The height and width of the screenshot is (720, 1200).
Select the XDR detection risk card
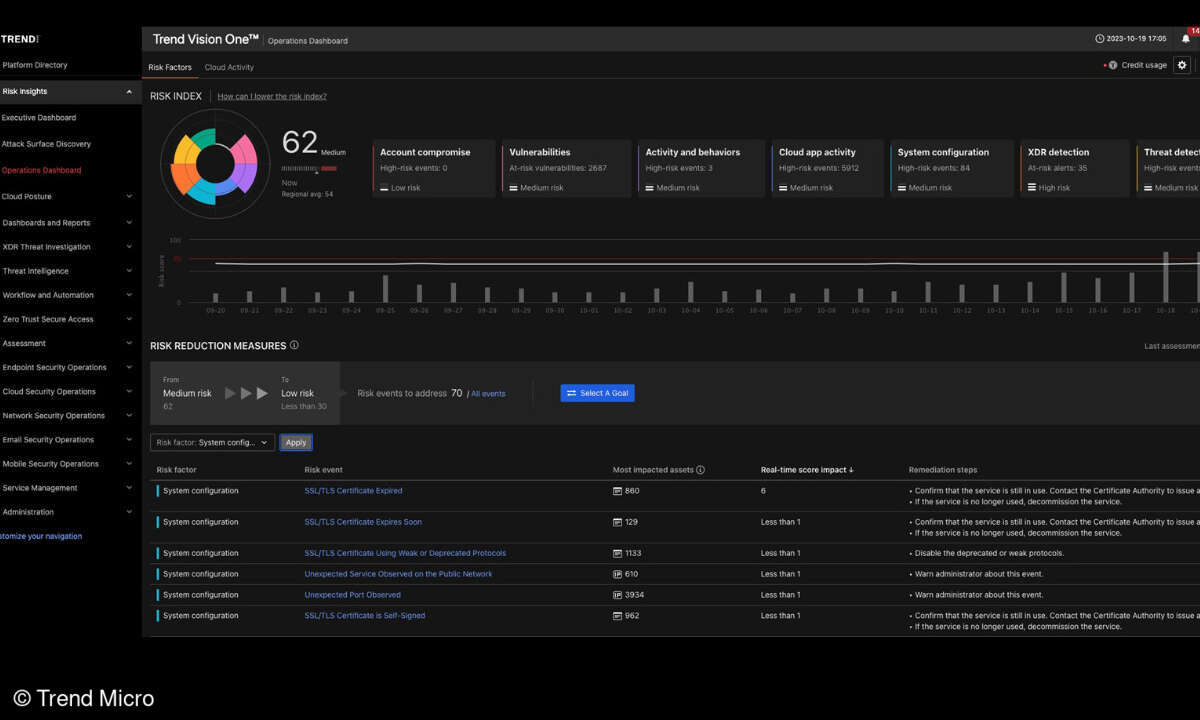[x=1076, y=169]
